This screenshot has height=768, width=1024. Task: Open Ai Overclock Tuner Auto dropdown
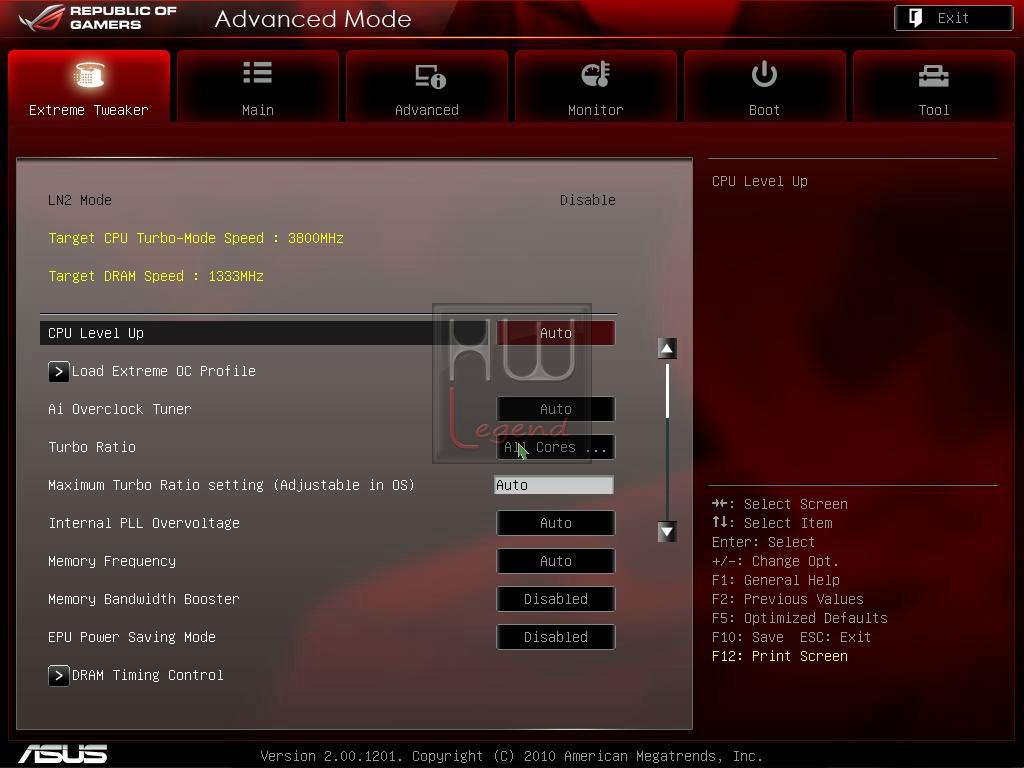click(556, 409)
